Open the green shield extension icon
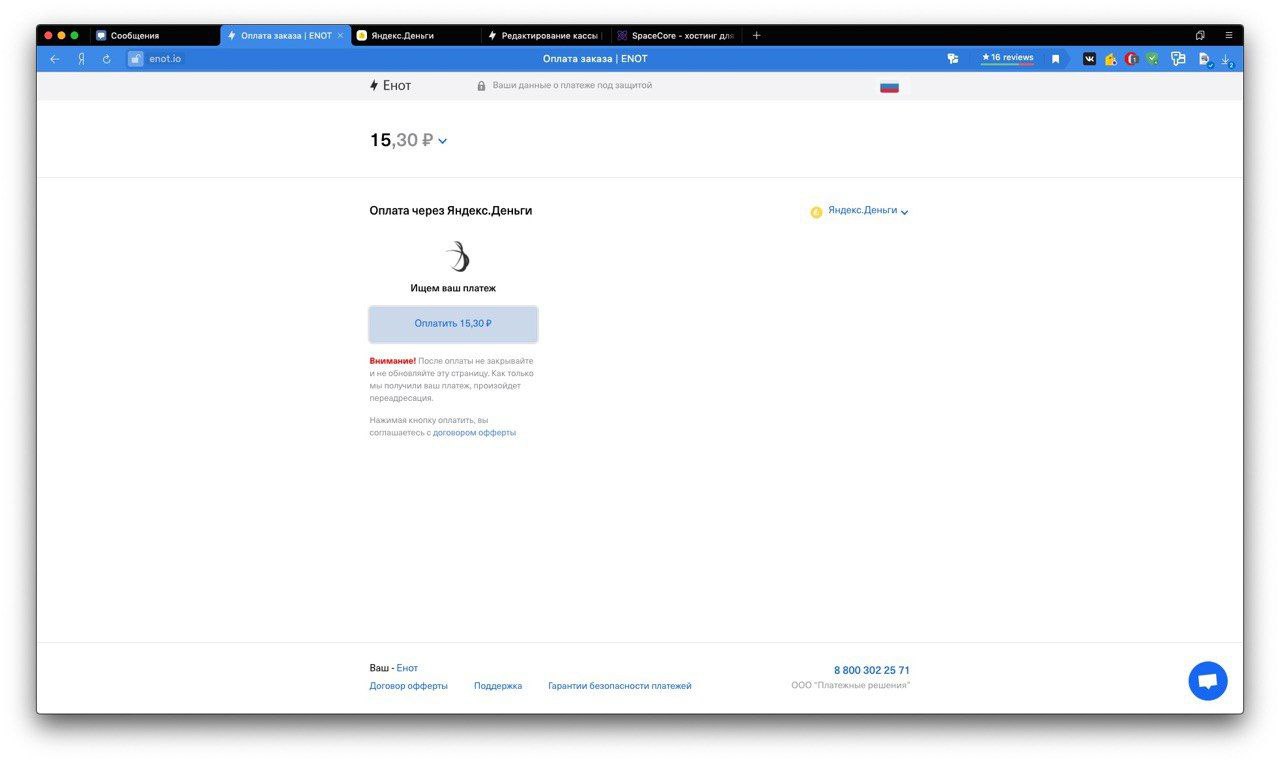The width and height of the screenshot is (1280, 762). pyautogui.click(x=1152, y=59)
